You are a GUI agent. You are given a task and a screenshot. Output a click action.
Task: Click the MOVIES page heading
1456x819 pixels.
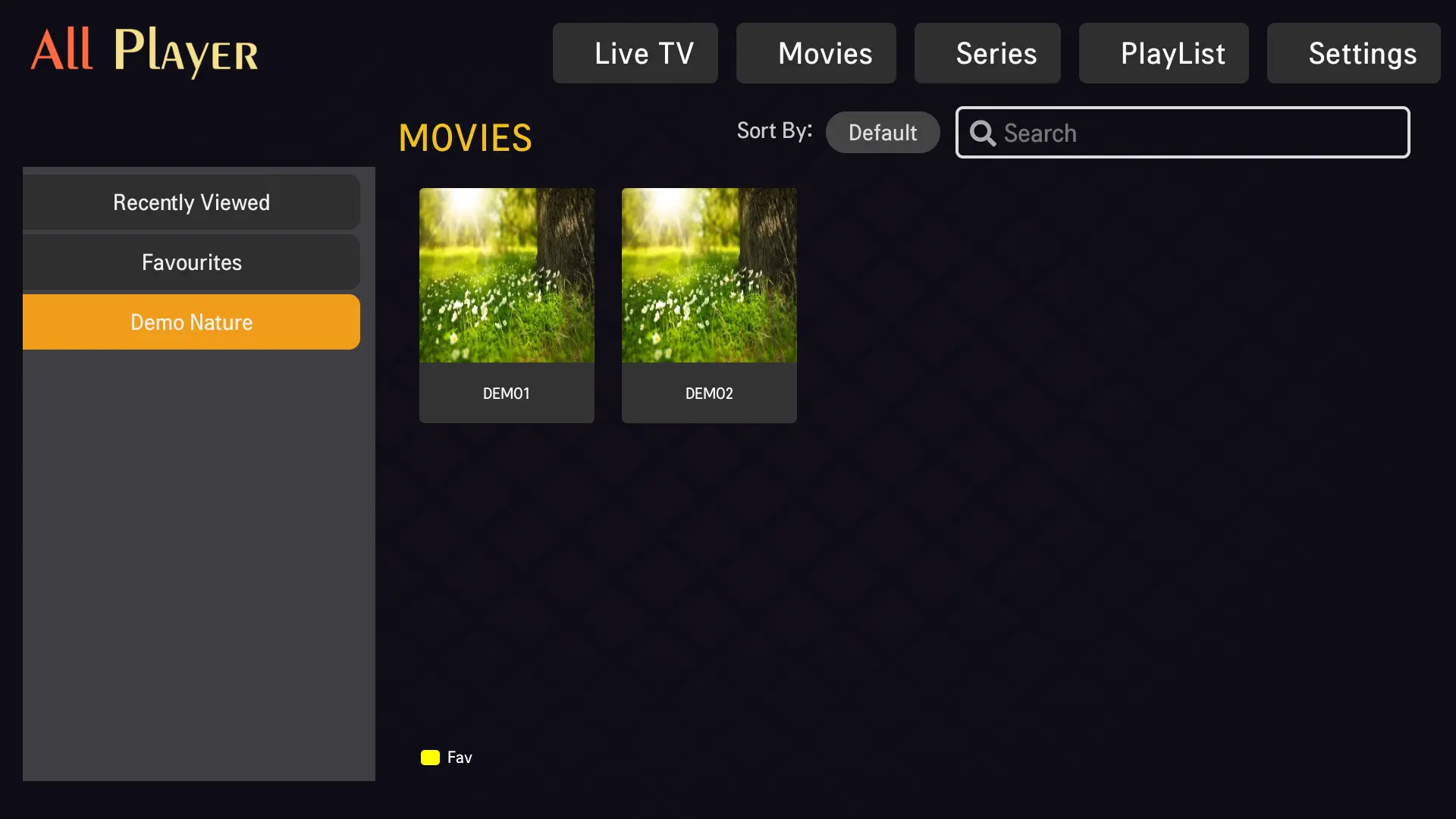coord(466,138)
